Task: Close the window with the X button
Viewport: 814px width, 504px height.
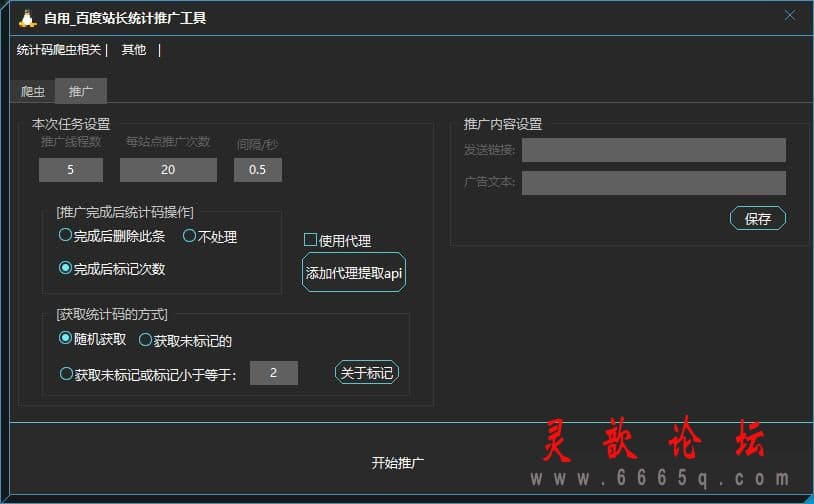Action: point(790,16)
